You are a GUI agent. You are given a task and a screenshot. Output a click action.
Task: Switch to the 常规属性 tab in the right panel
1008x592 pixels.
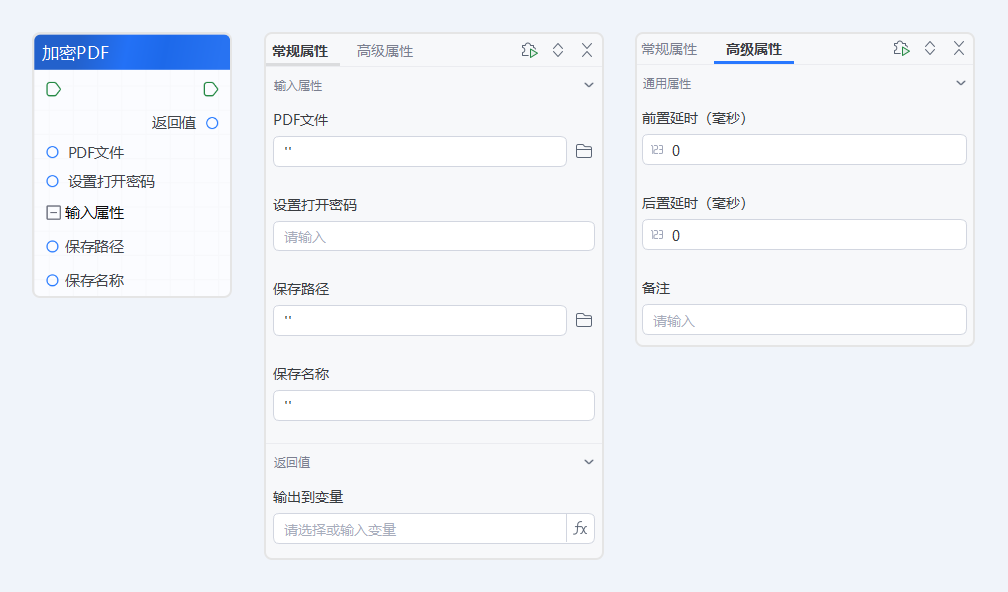coord(668,48)
